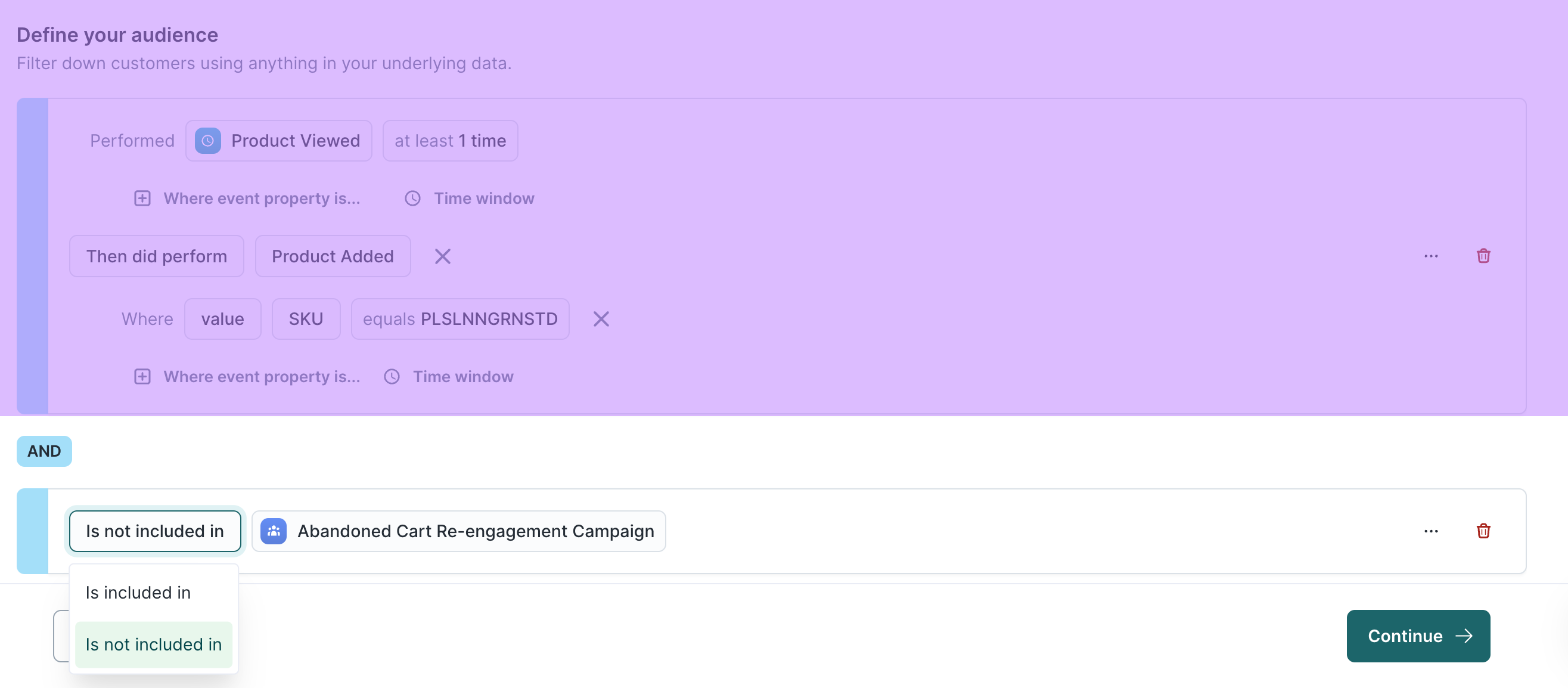
Task: Remove Product Added condition with X button
Action: 443,256
